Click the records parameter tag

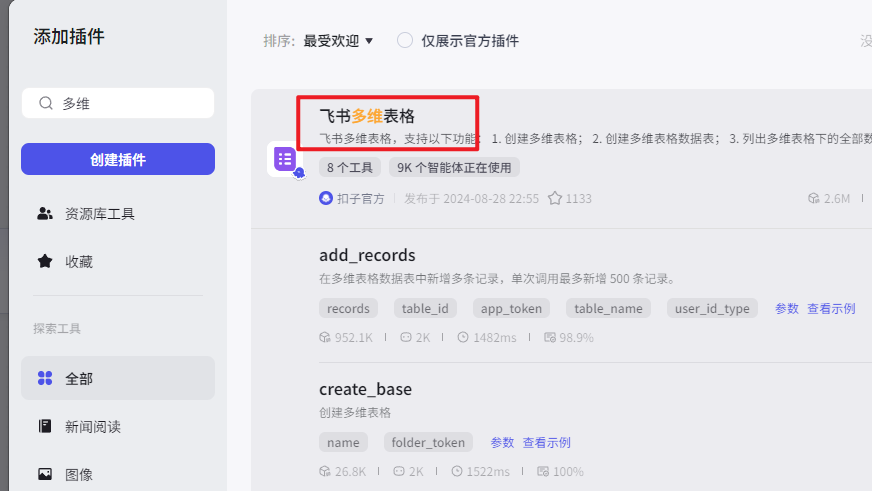[348, 308]
